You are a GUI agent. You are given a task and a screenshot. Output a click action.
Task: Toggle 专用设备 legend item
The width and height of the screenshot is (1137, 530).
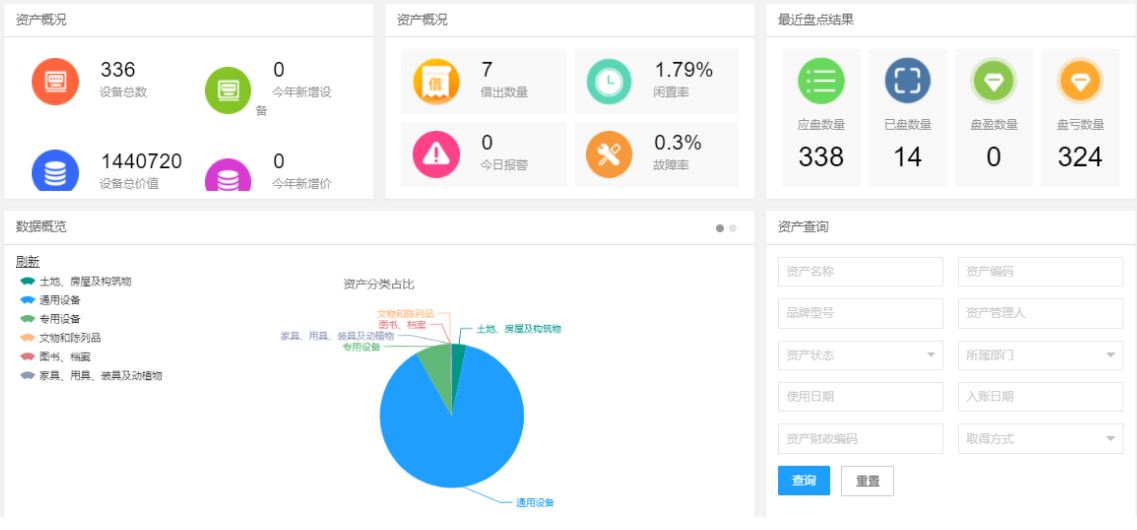[x=50, y=319]
